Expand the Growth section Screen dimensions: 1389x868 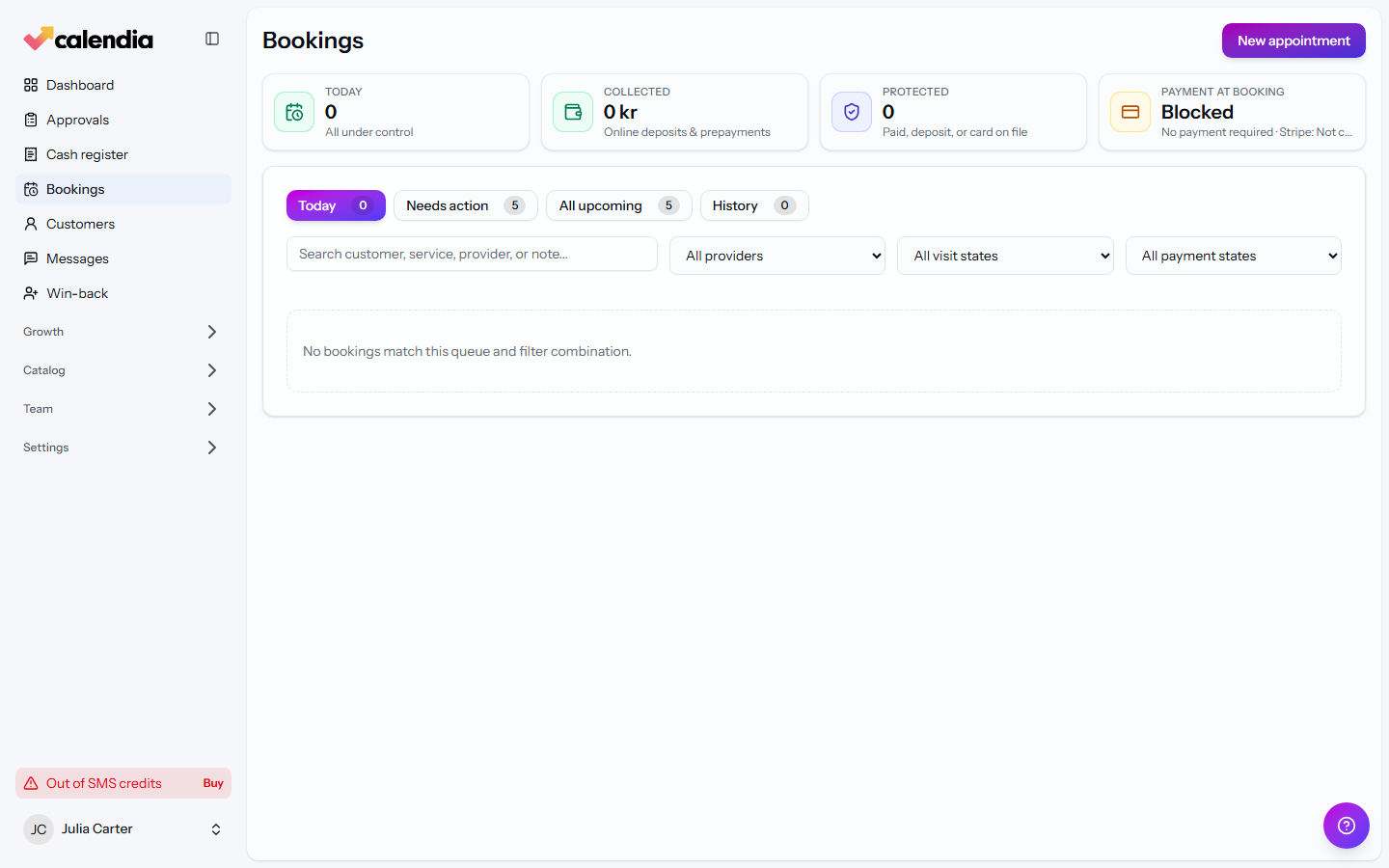[123, 332]
